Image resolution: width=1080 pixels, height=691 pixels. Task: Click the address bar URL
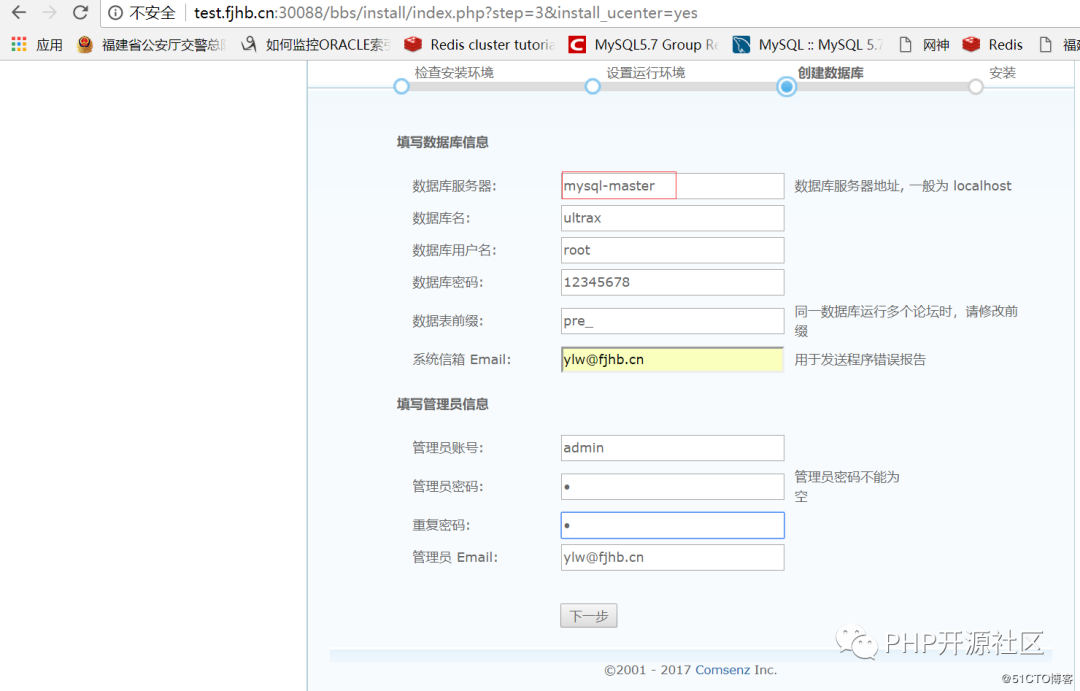pyautogui.click(x=446, y=13)
